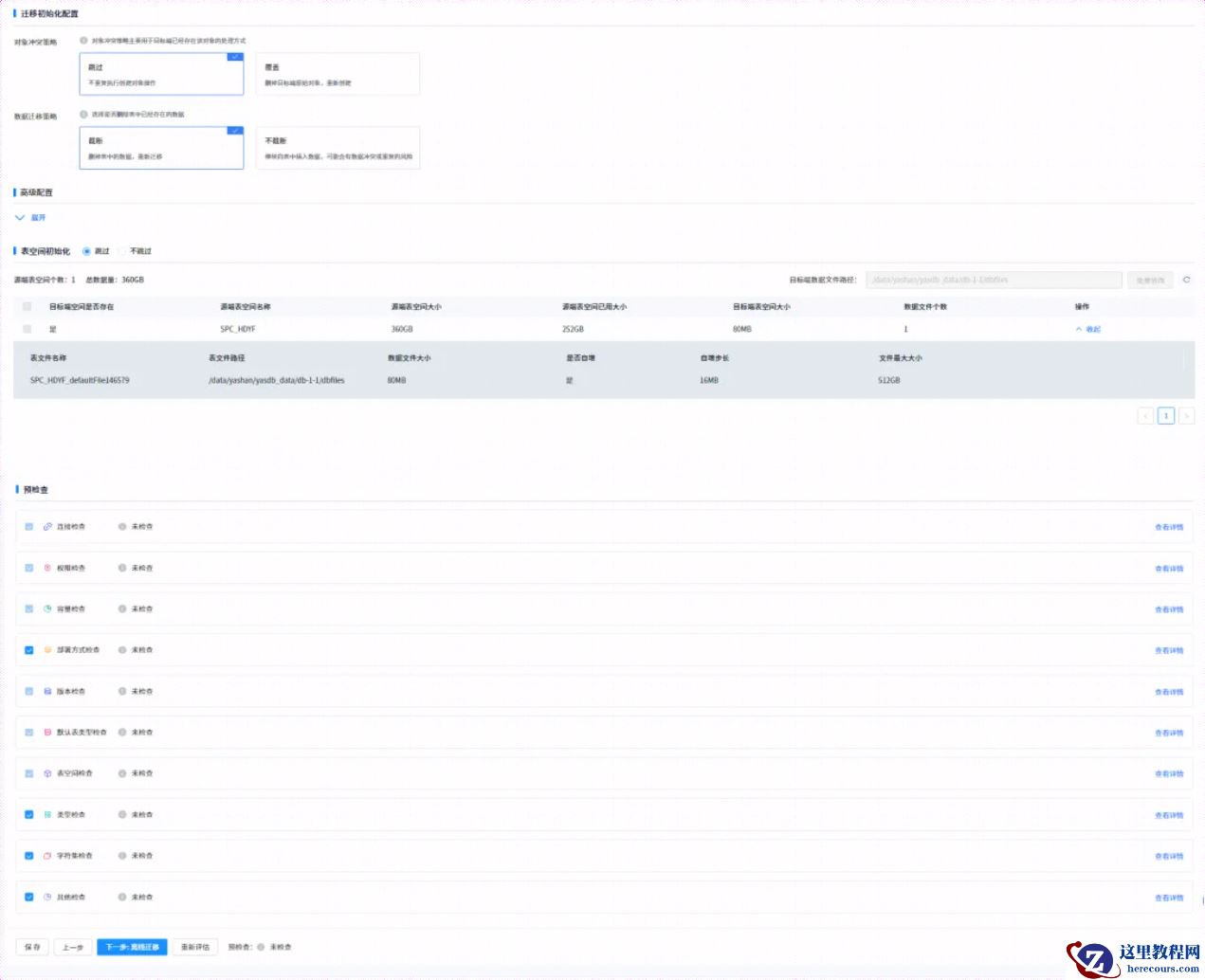This screenshot has height=980, width=1205.
Task: Click the 252GB used size cell
Action: pos(573,329)
